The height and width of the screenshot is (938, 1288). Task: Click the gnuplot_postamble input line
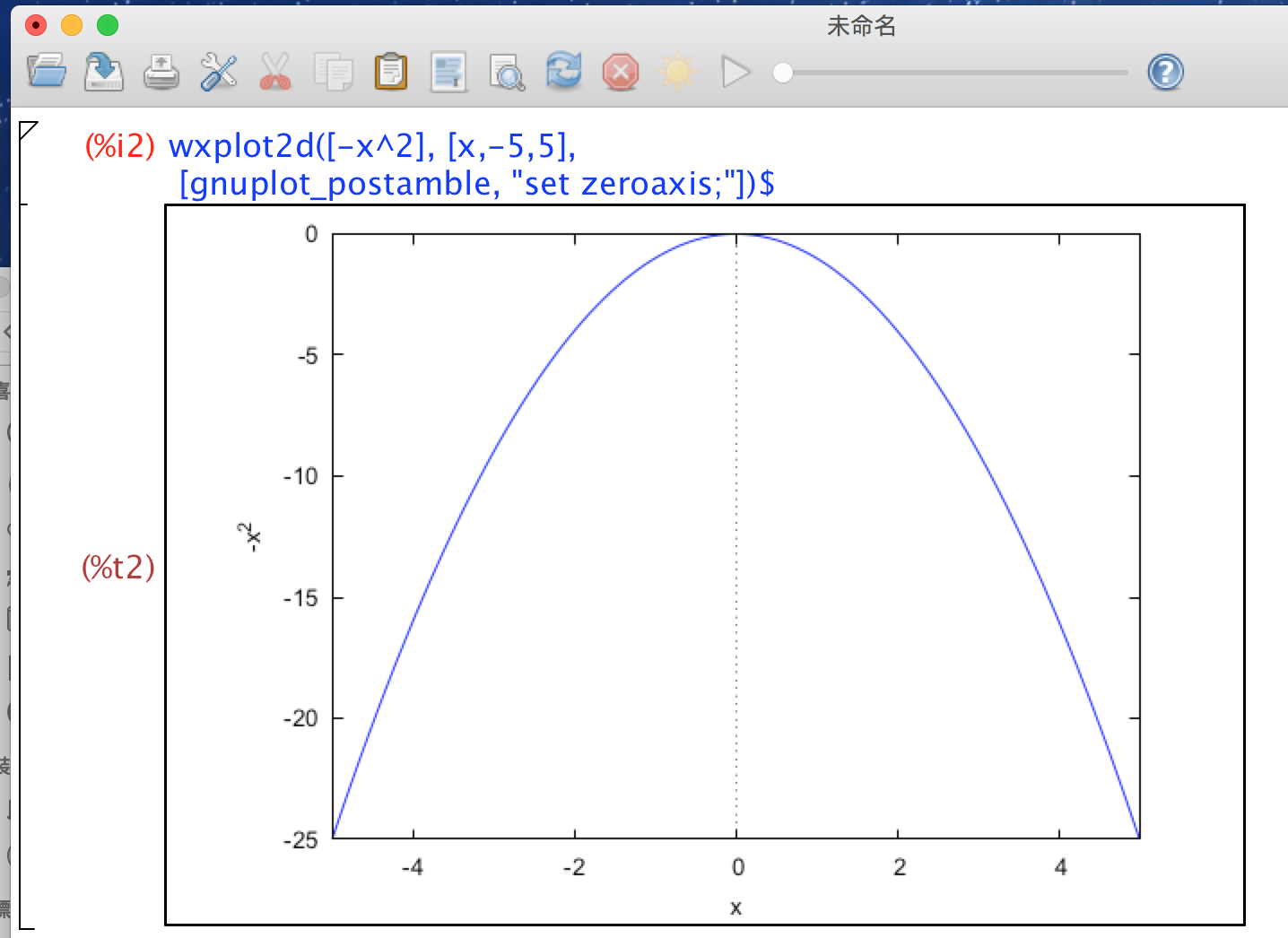pos(477,183)
